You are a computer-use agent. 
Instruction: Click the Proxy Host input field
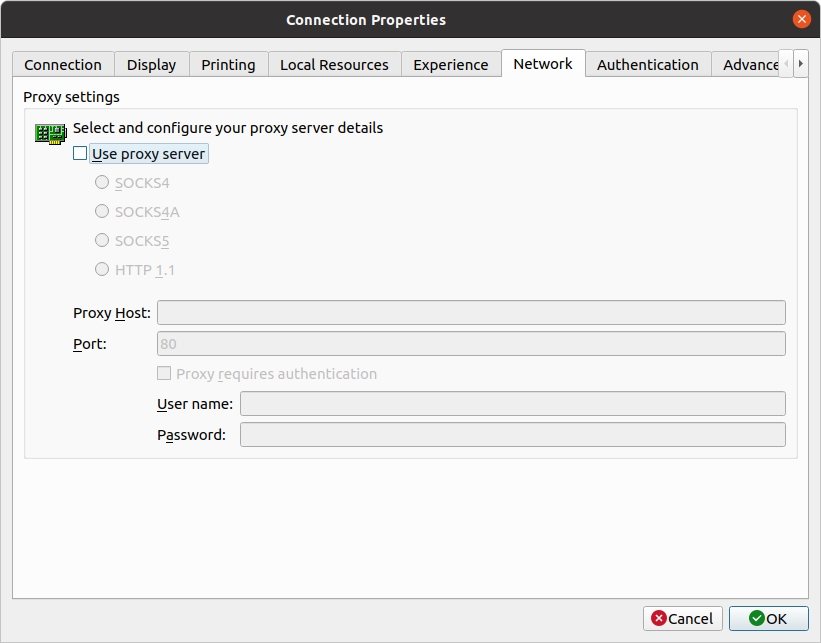click(471, 313)
